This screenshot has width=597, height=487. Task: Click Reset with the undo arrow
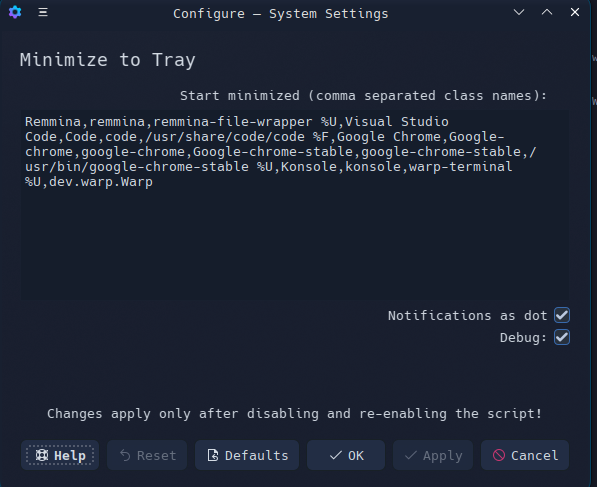[147, 455]
